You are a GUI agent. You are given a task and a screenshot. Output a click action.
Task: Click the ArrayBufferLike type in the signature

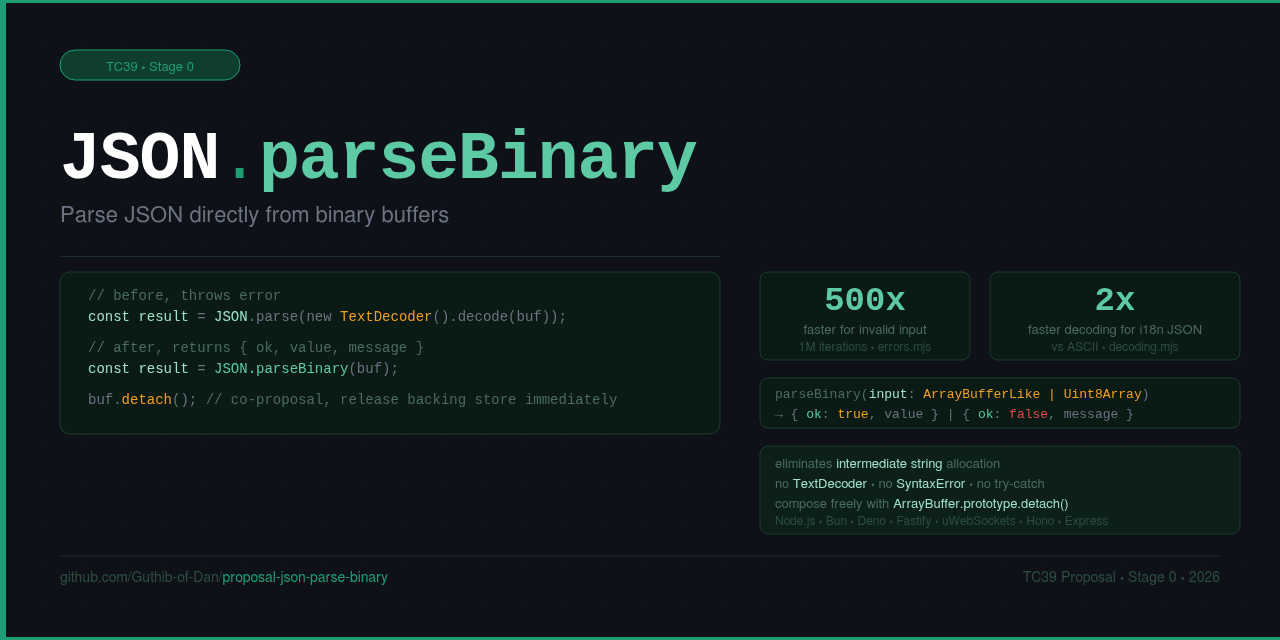point(981,393)
